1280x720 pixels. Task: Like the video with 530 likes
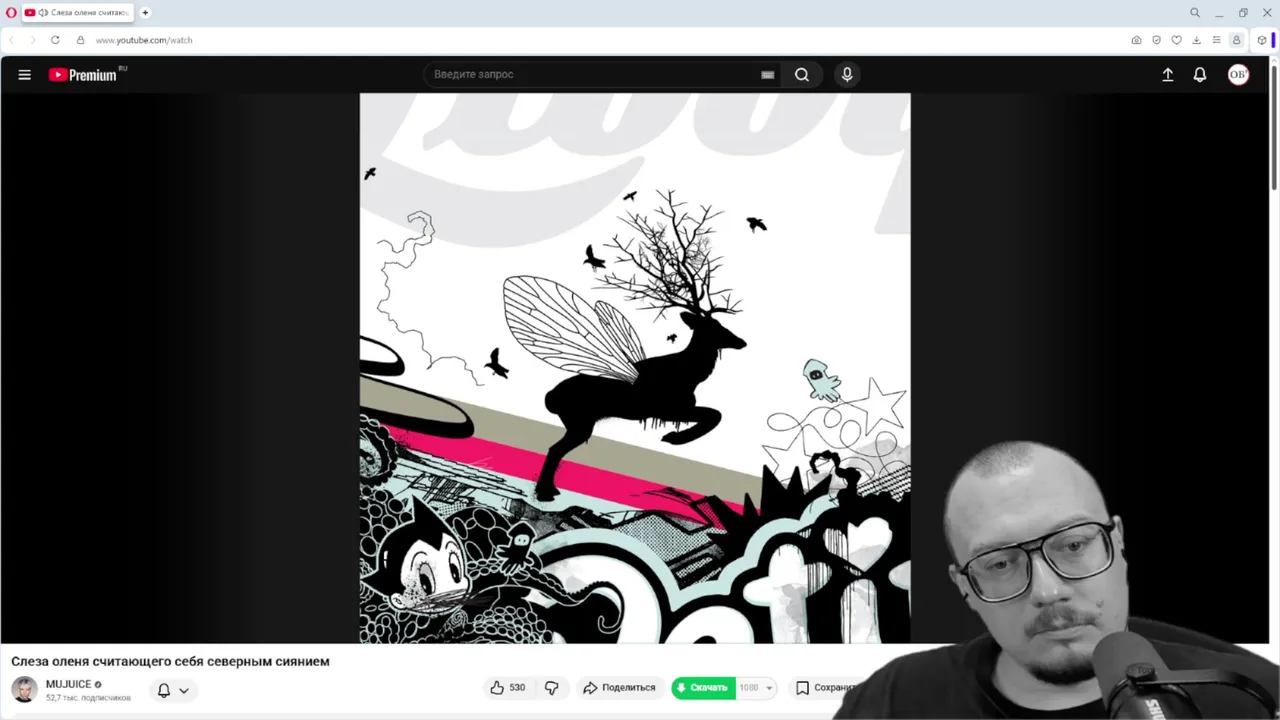pos(508,688)
